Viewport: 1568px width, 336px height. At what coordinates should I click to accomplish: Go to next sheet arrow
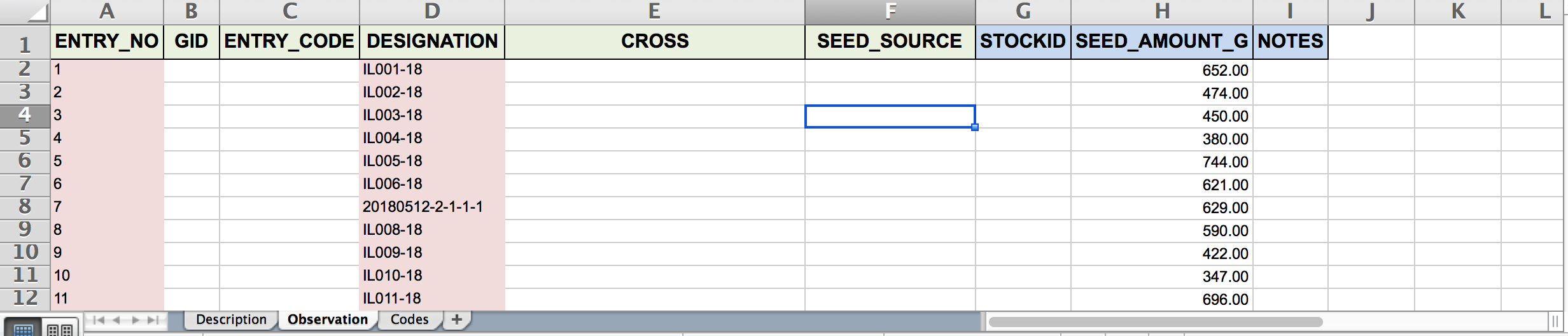click(135, 320)
